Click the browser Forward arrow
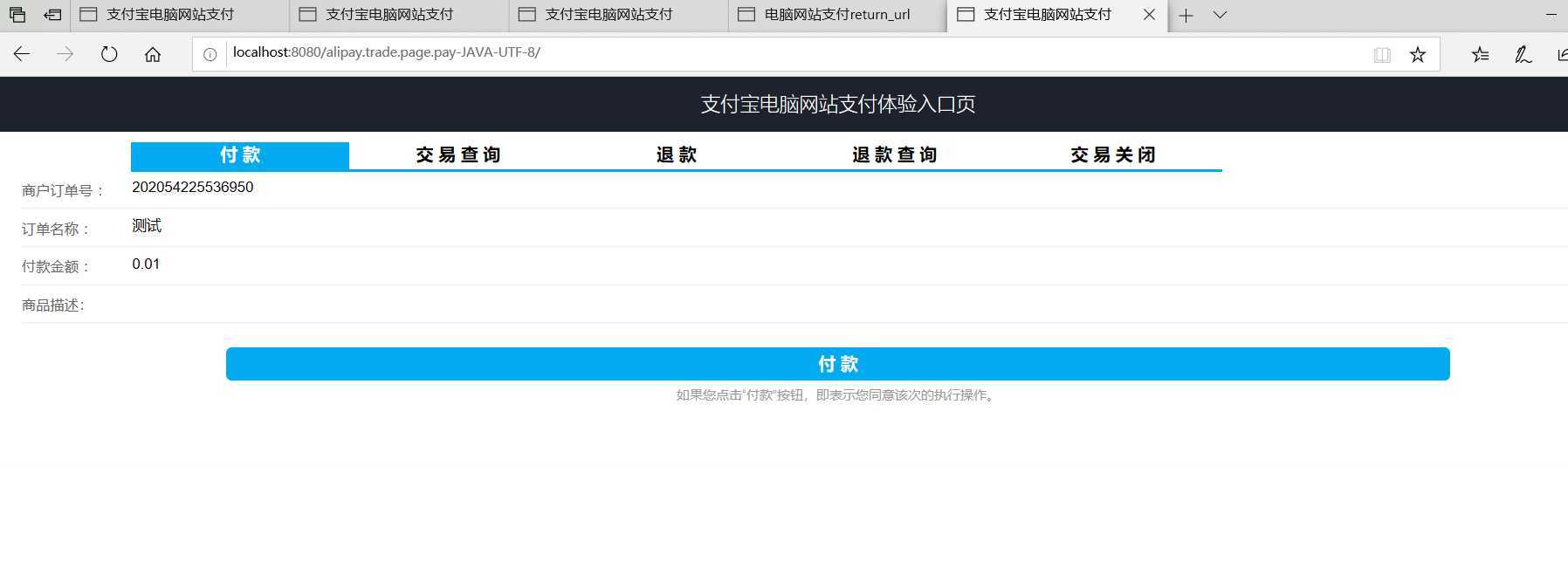Viewport: 1568px width, 583px height. pos(65,54)
